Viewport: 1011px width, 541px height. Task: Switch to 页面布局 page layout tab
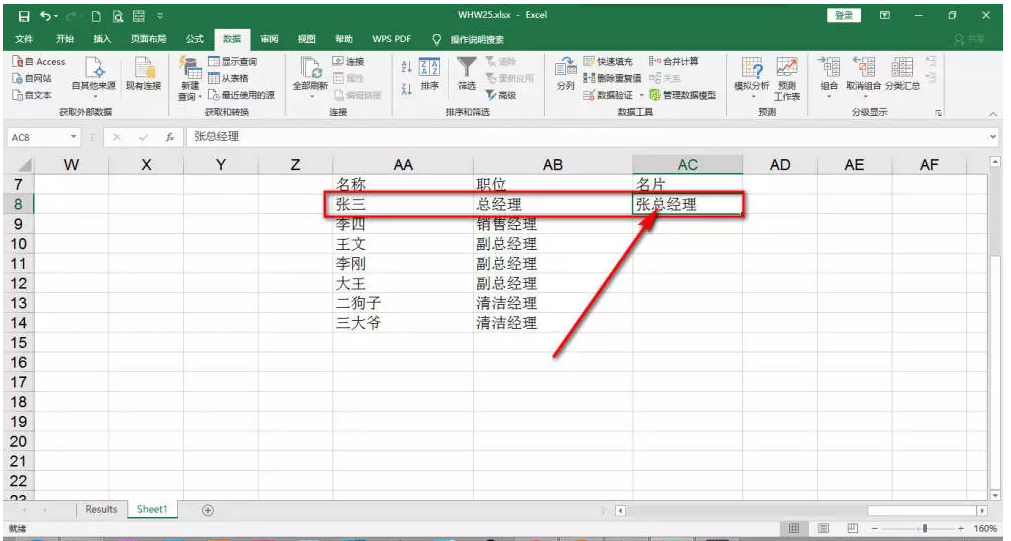coord(148,39)
